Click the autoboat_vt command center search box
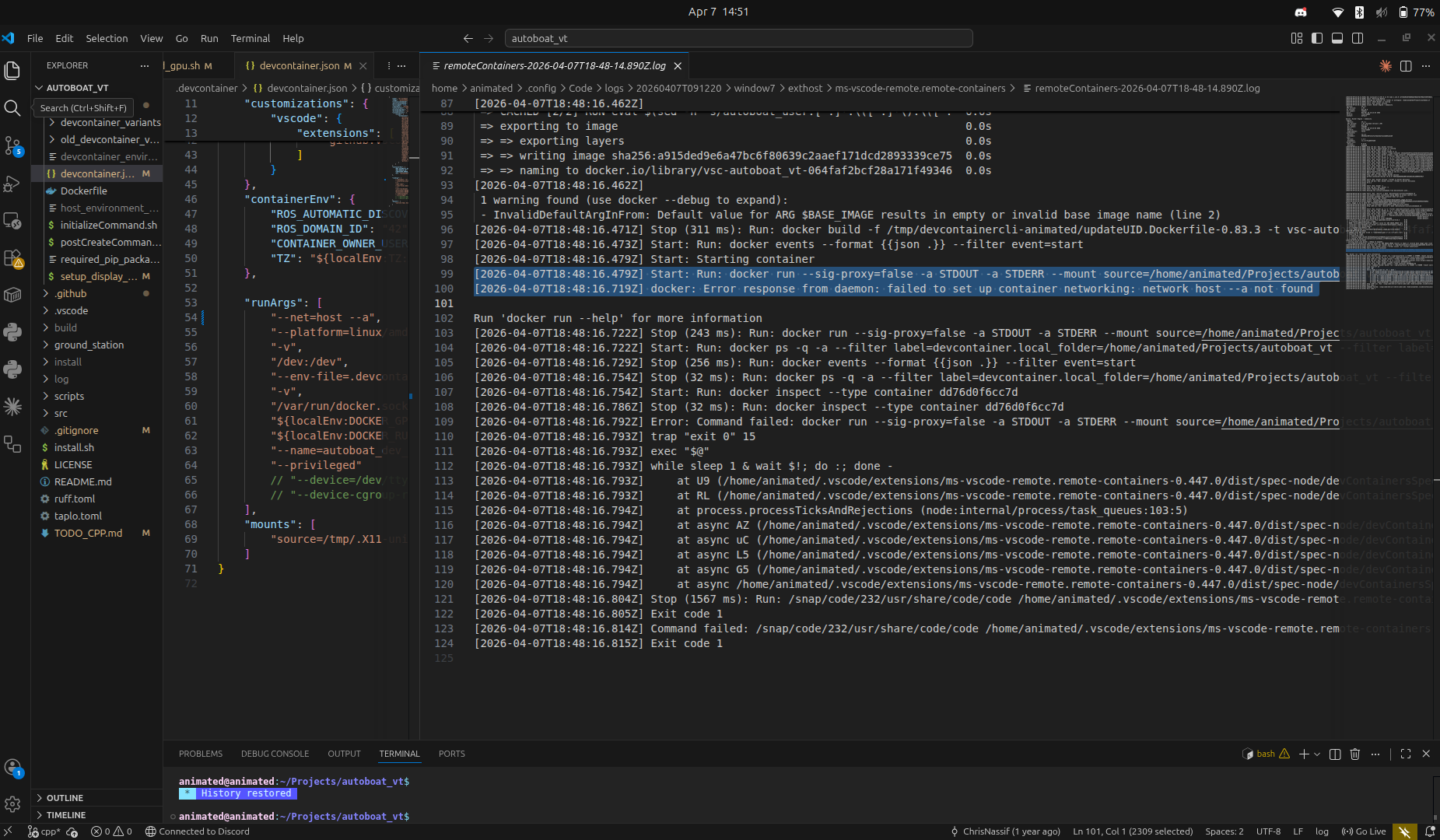 coord(738,38)
